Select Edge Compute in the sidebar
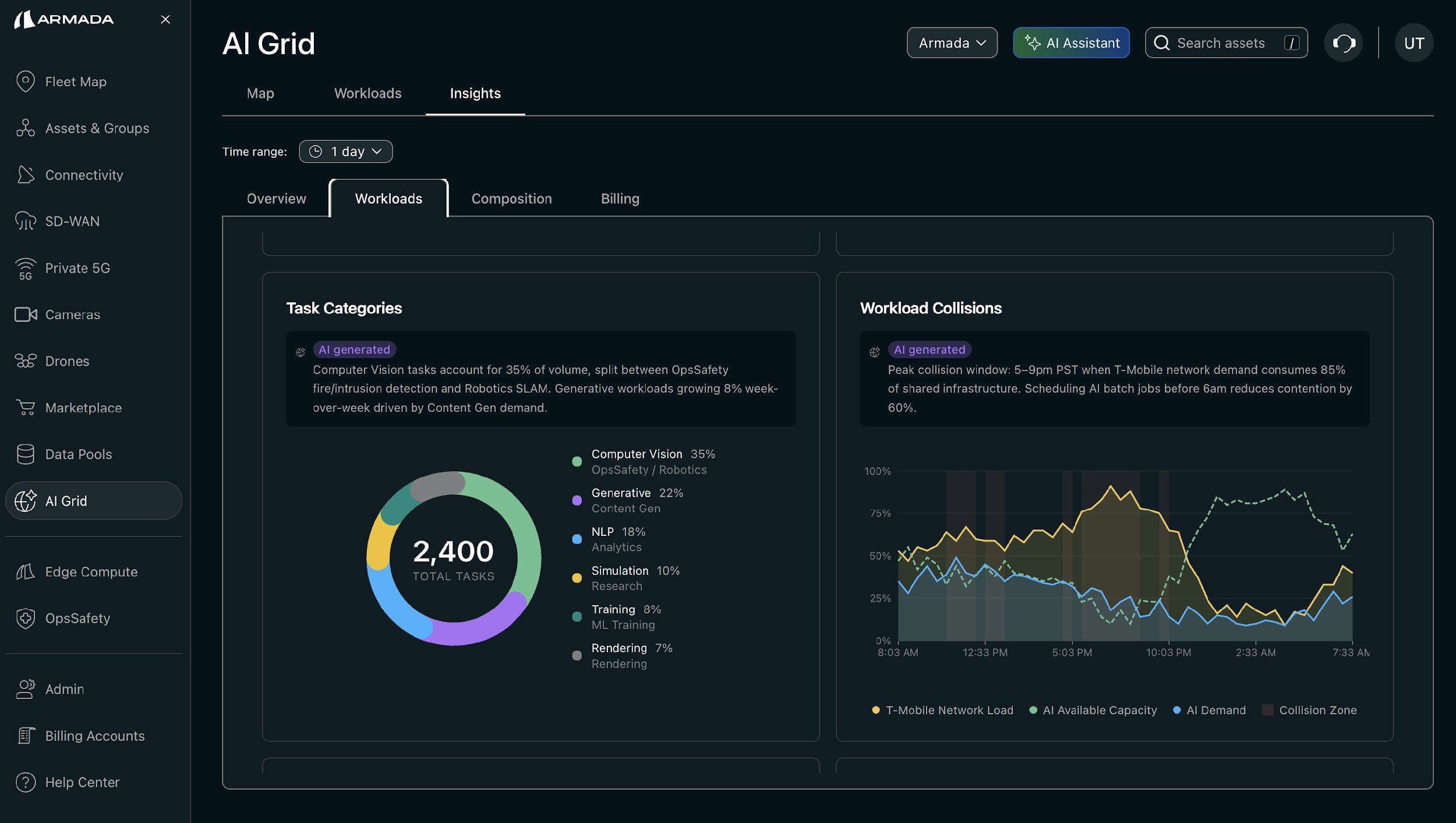 click(26, 571)
